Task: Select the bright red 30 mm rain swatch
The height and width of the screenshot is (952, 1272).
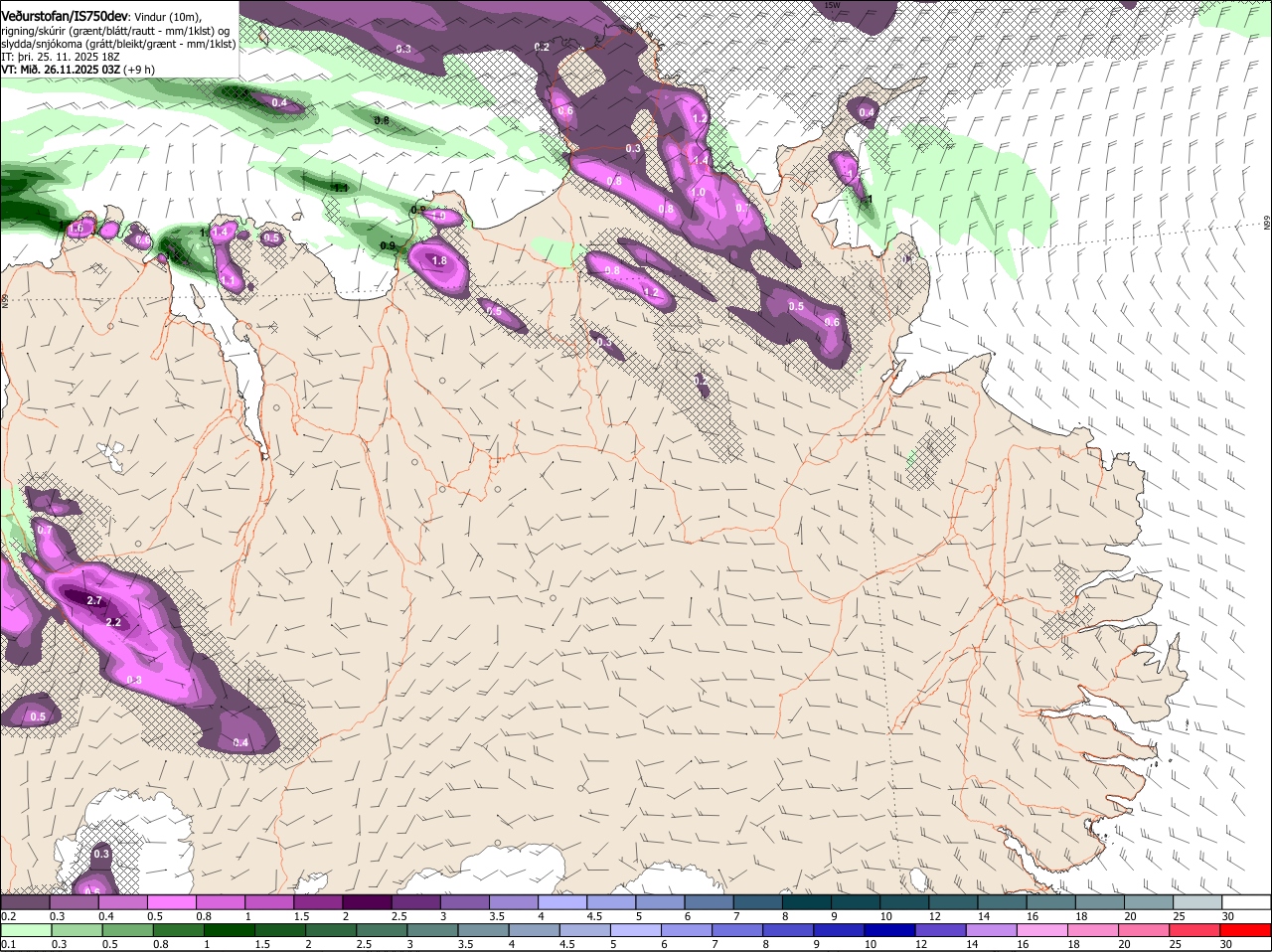Action: (1246, 930)
